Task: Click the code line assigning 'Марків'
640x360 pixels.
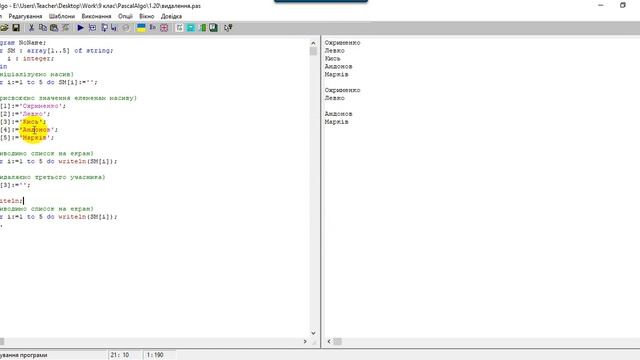Action: click(x=27, y=138)
